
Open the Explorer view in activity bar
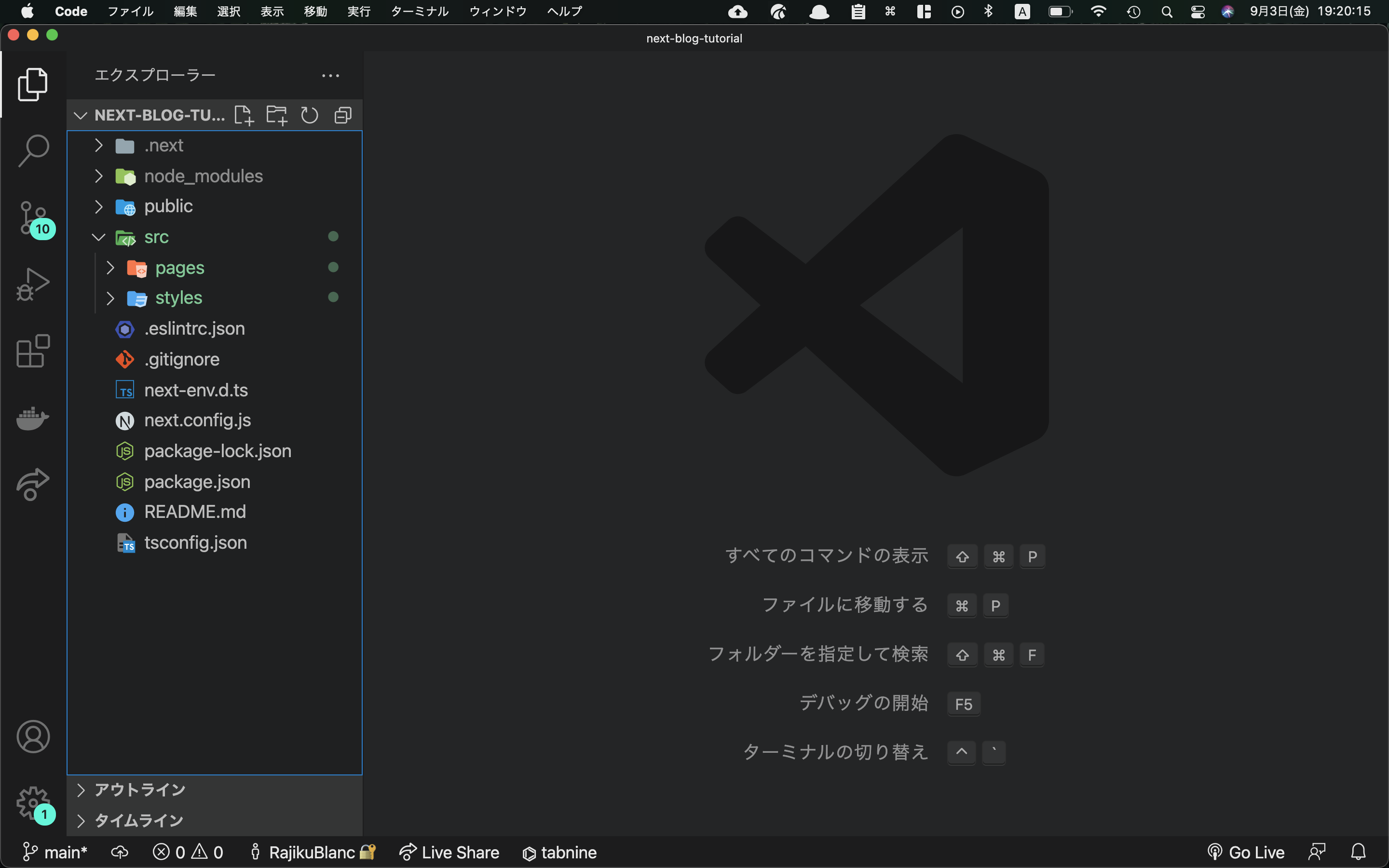[x=33, y=84]
